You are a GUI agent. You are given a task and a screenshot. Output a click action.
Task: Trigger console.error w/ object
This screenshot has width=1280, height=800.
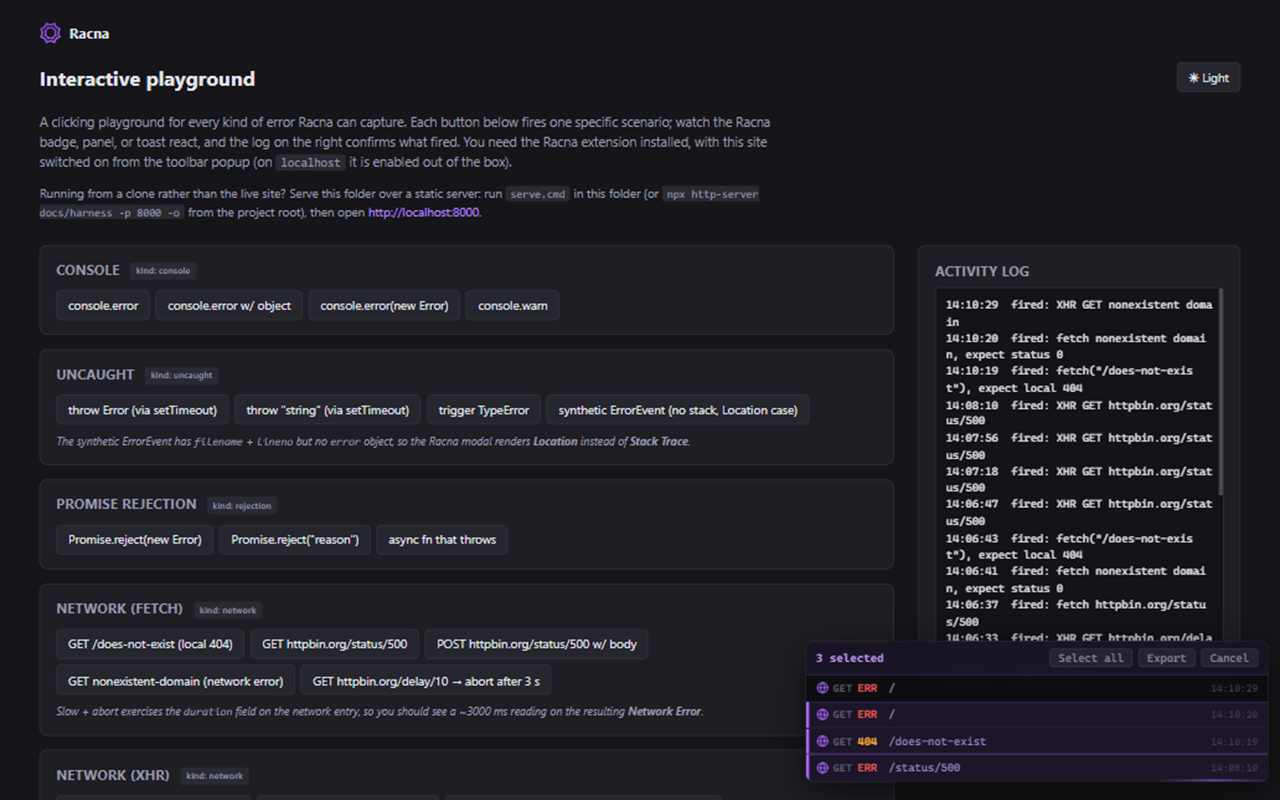[x=229, y=306]
